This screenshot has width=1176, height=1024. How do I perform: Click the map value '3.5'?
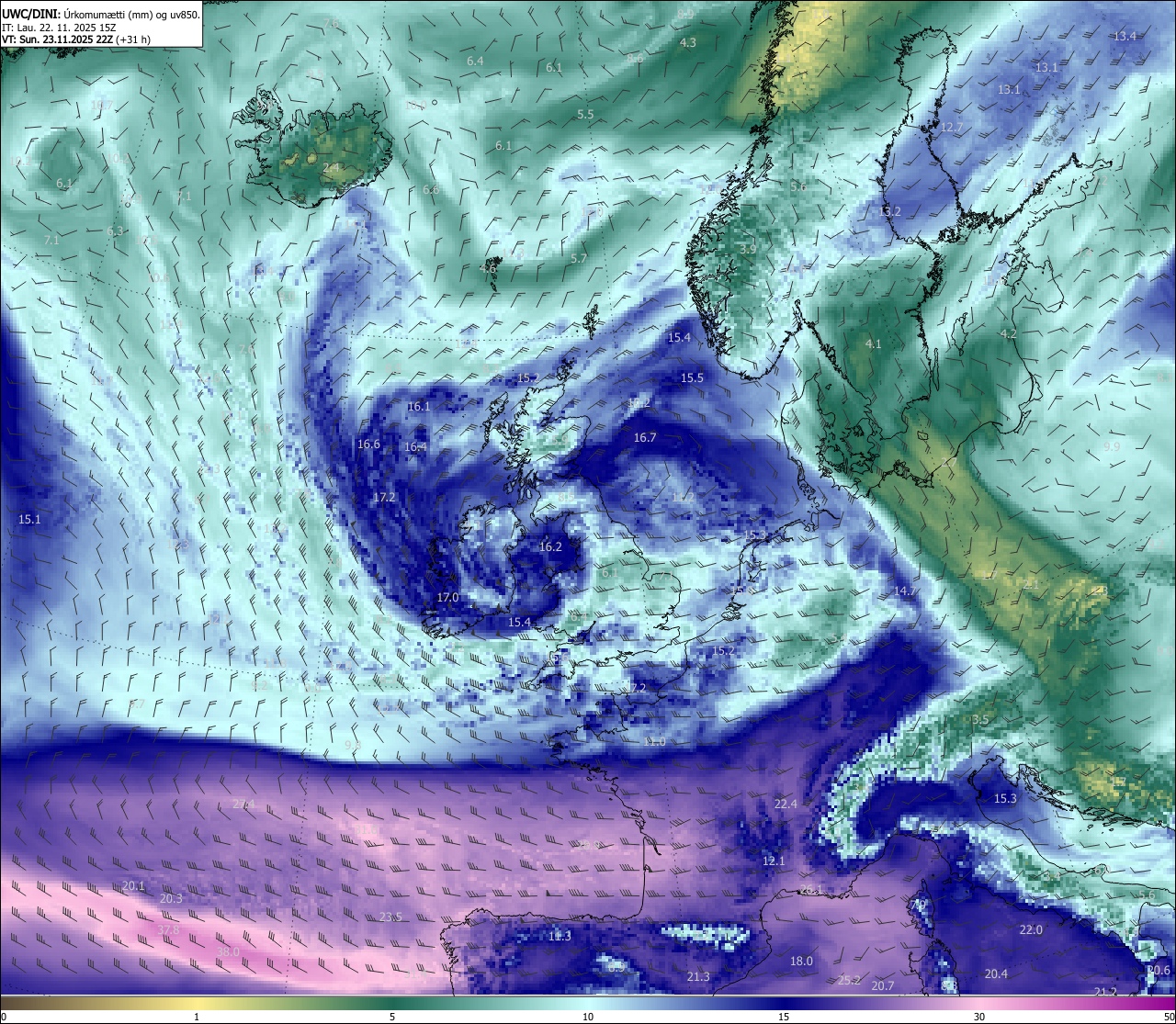(980, 719)
